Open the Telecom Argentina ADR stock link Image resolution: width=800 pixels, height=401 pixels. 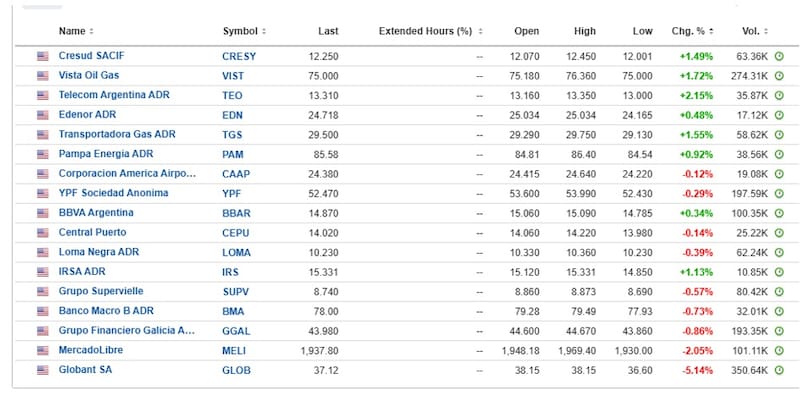coord(114,95)
